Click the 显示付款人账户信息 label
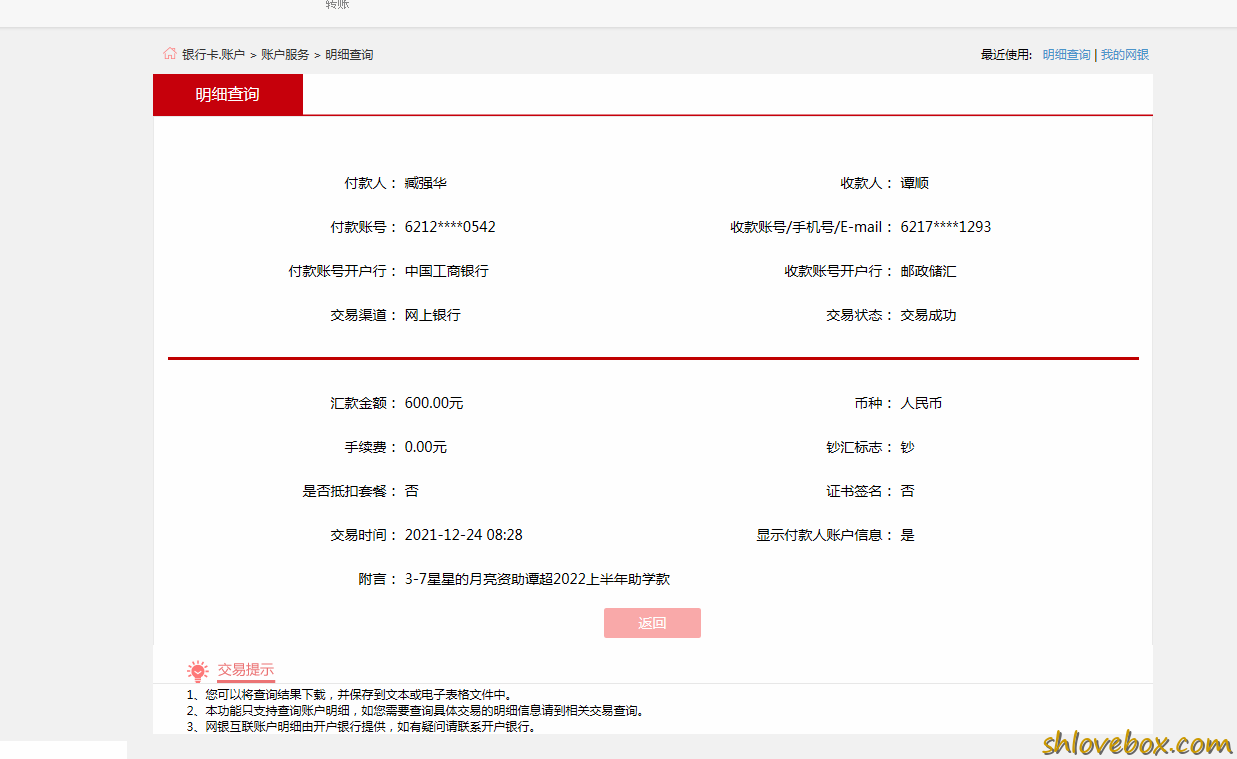Viewport: 1237px width, 759px height. pos(825,535)
